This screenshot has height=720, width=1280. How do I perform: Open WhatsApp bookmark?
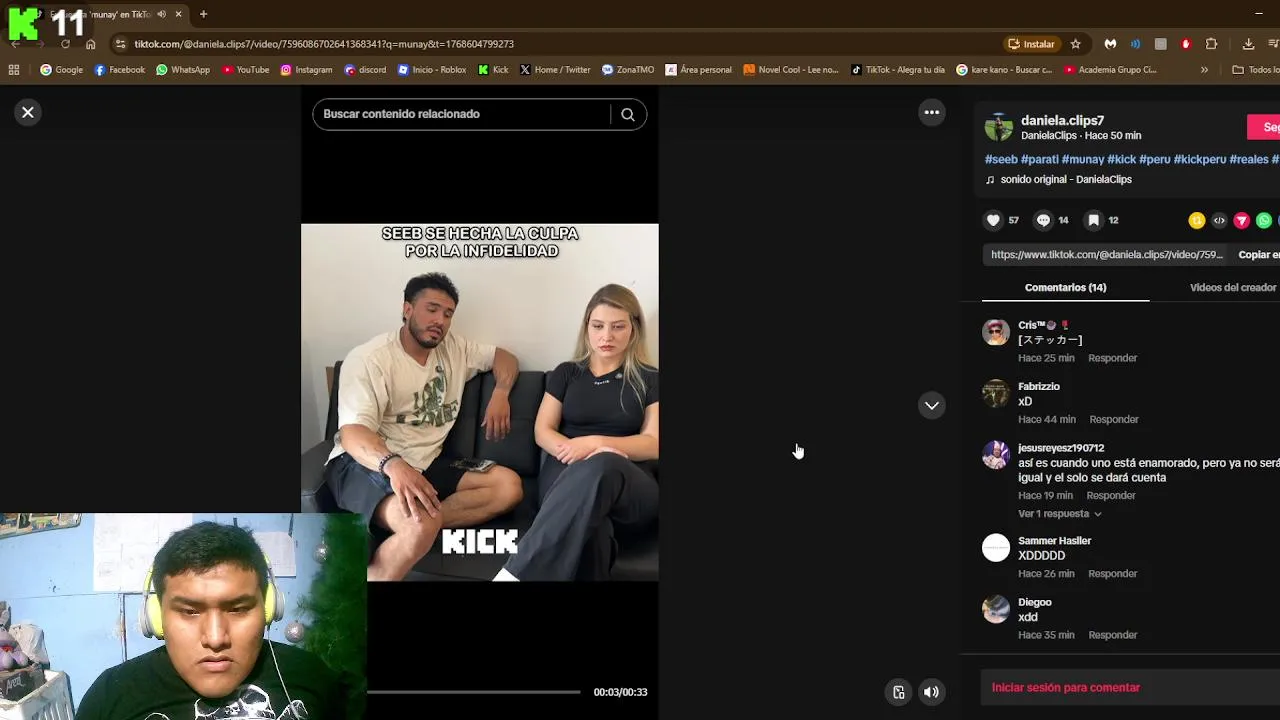pos(183,70)
